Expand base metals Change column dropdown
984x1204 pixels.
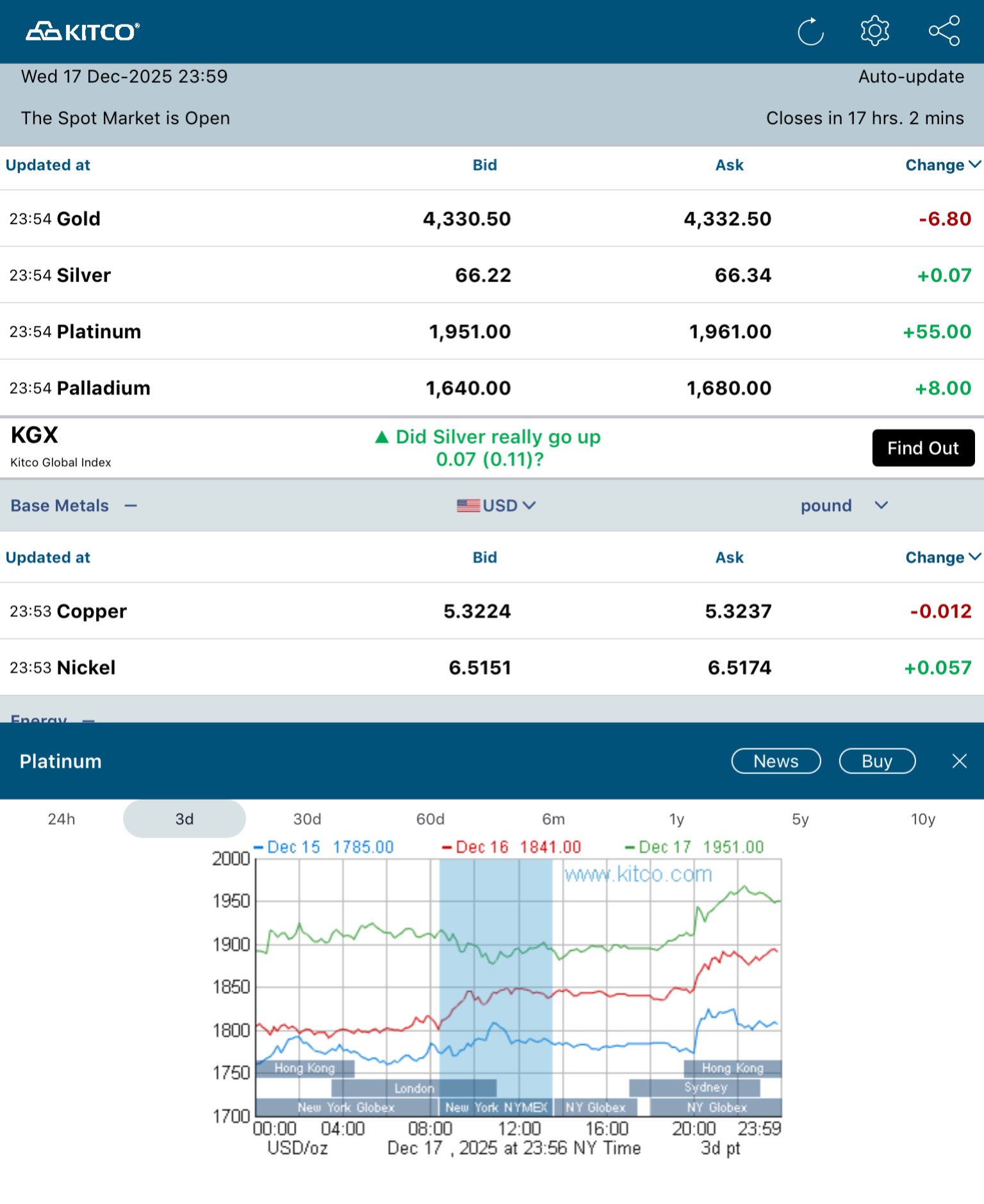pyautogui.click(x=943, y=557)
